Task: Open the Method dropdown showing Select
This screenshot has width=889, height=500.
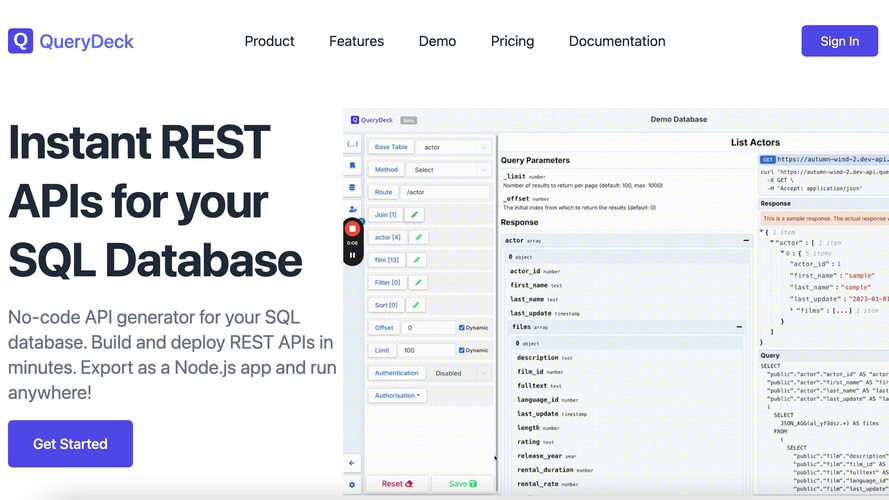Action: coord(448,170)
